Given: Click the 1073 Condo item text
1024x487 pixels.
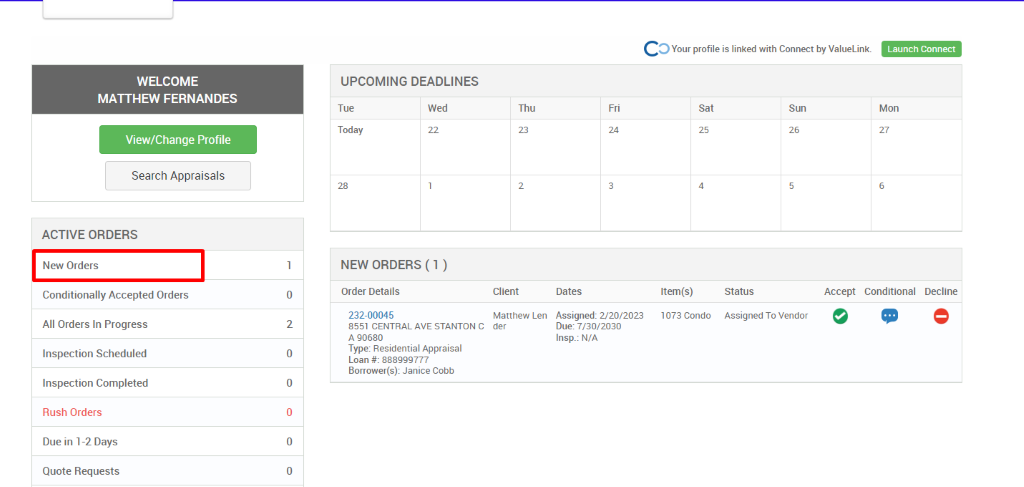Looking at the screenshot, I should 686,315.
